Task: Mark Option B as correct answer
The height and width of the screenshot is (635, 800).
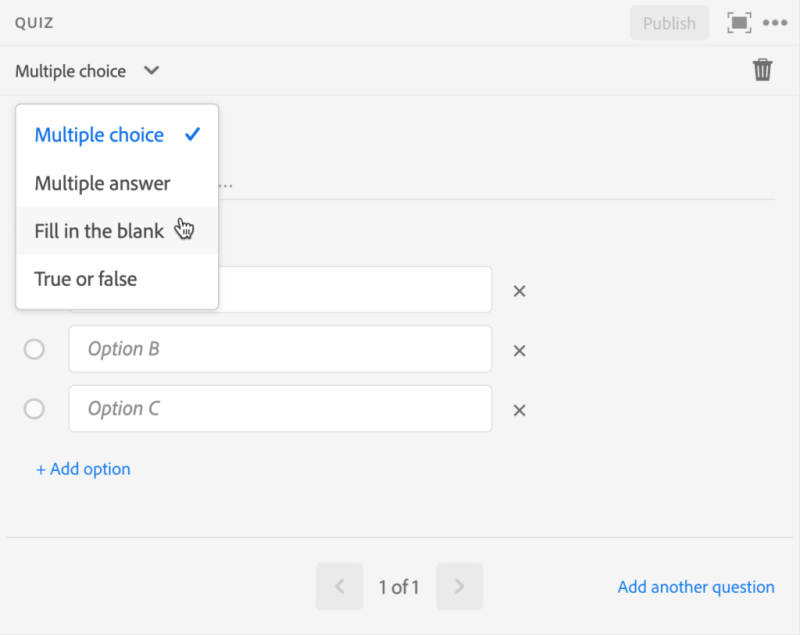Action: tap(34, 349)
